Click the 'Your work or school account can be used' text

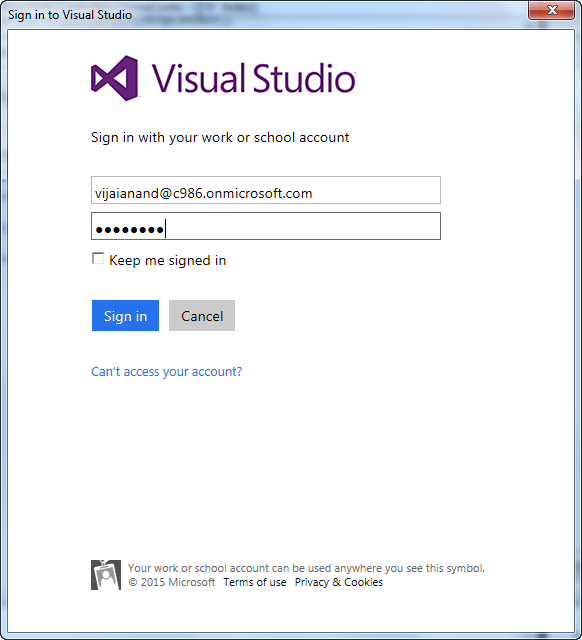pyautogui.click(x=306, y=568)
